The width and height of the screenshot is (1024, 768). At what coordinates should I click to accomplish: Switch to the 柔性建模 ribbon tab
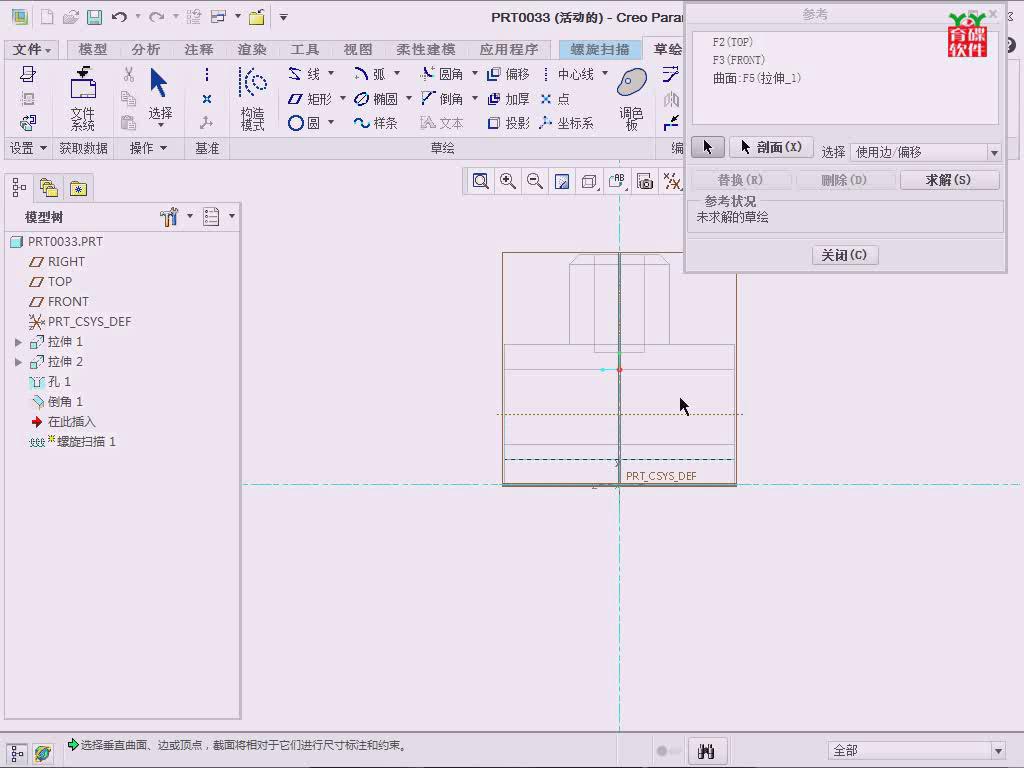point(426,49)
